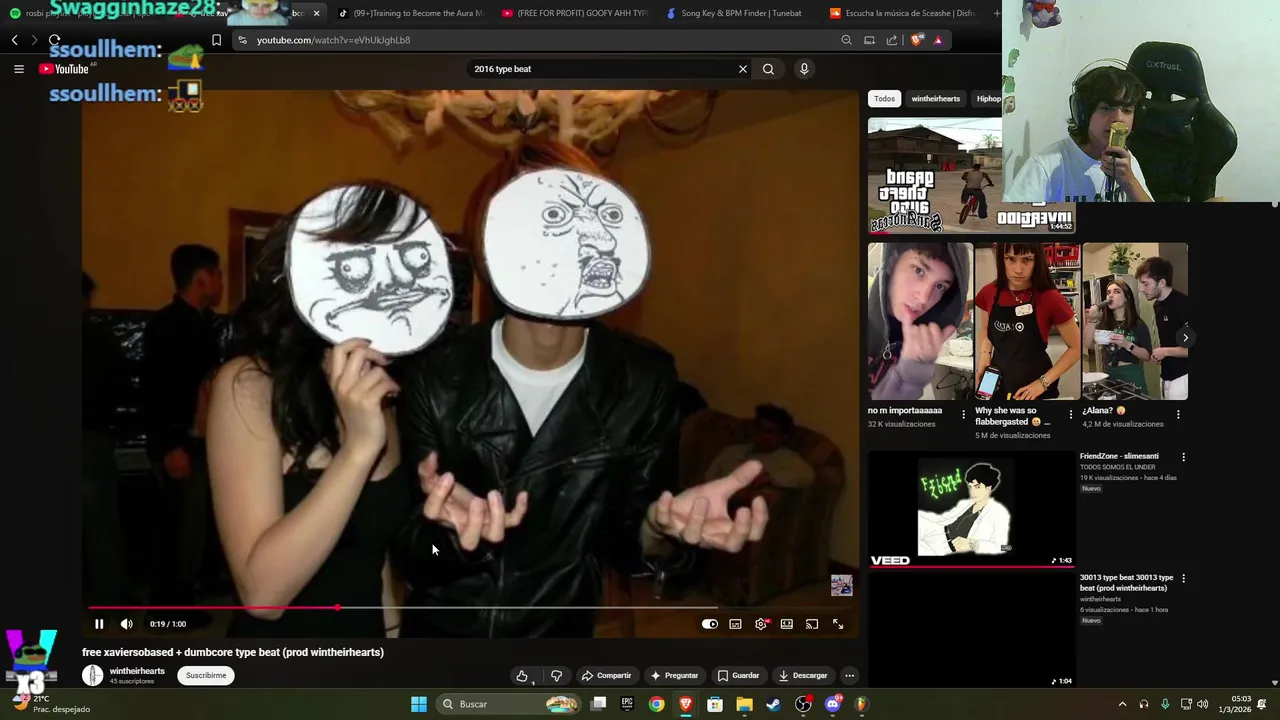Open the 'FriendZone - slimesanti' title
Image resolution: width=1280 pixels, height=720 pixels.
point(1119,456)
